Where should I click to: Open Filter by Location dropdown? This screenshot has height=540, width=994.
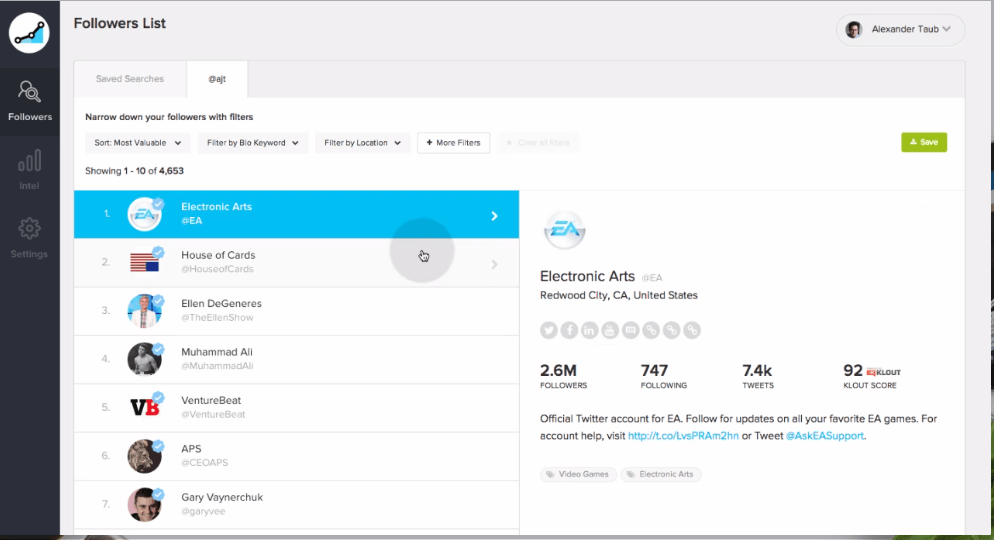(x=362, y=143)
